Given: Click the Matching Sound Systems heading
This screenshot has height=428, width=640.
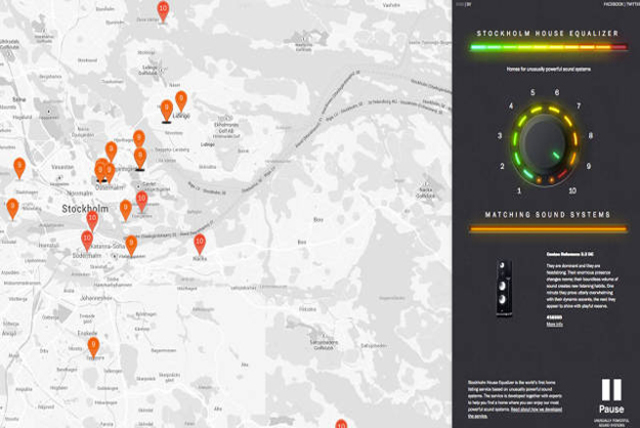Looking at the screenshot, I should click(547, 215).
